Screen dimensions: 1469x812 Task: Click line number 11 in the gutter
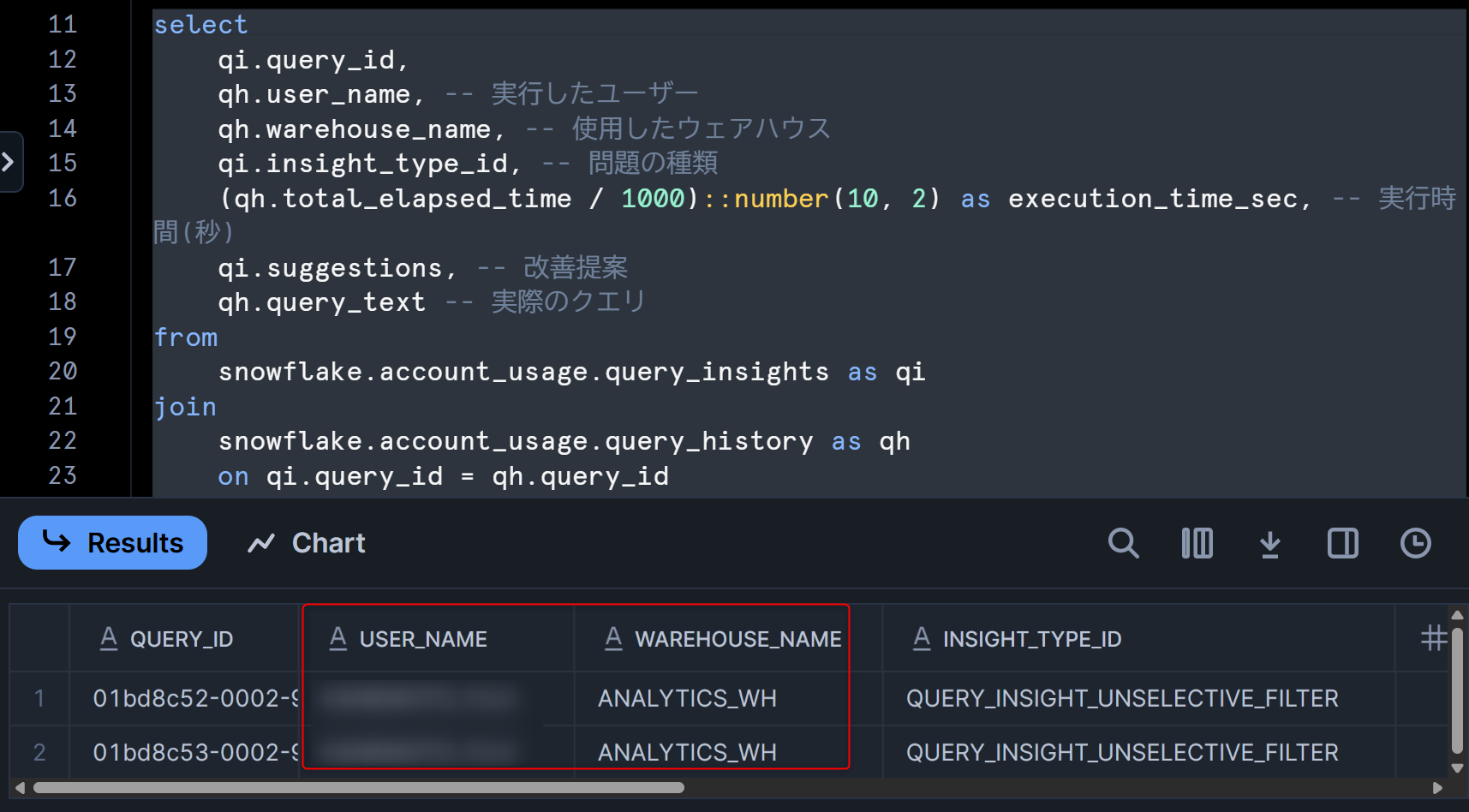(x=63, y=24)
